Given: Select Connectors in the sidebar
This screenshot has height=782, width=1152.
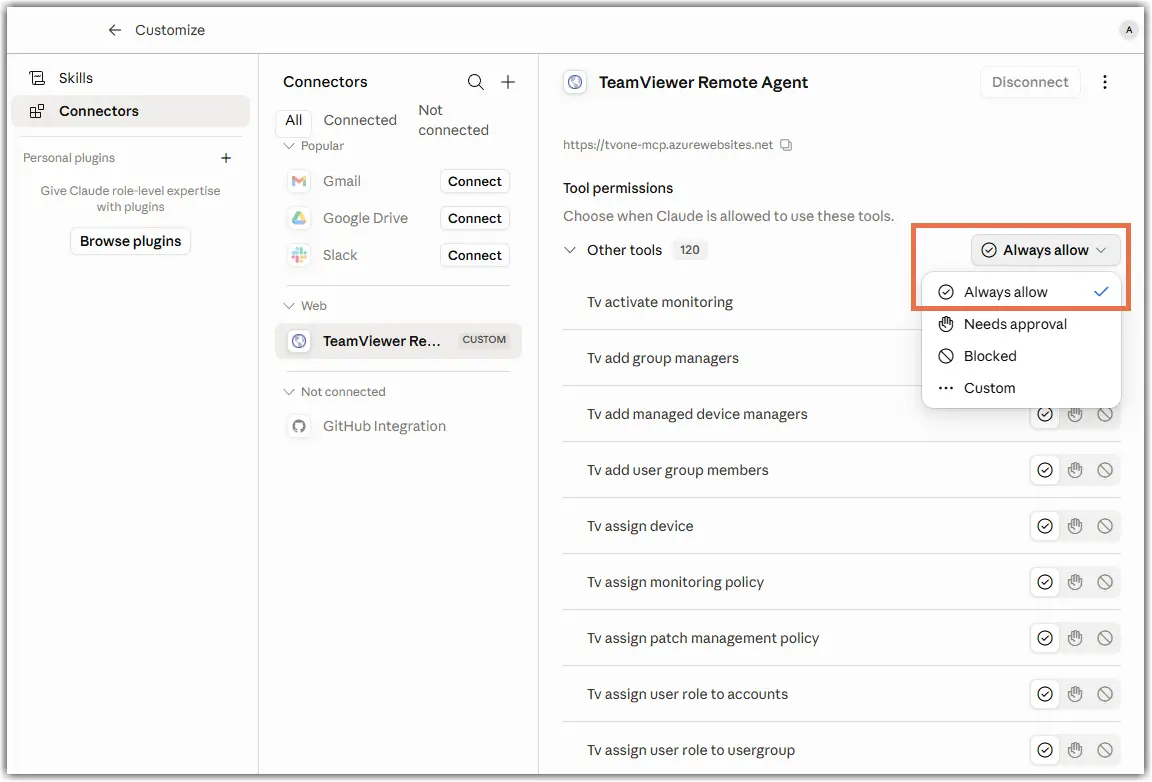Looking at the screenshot, I should click(x=130, y=111).
